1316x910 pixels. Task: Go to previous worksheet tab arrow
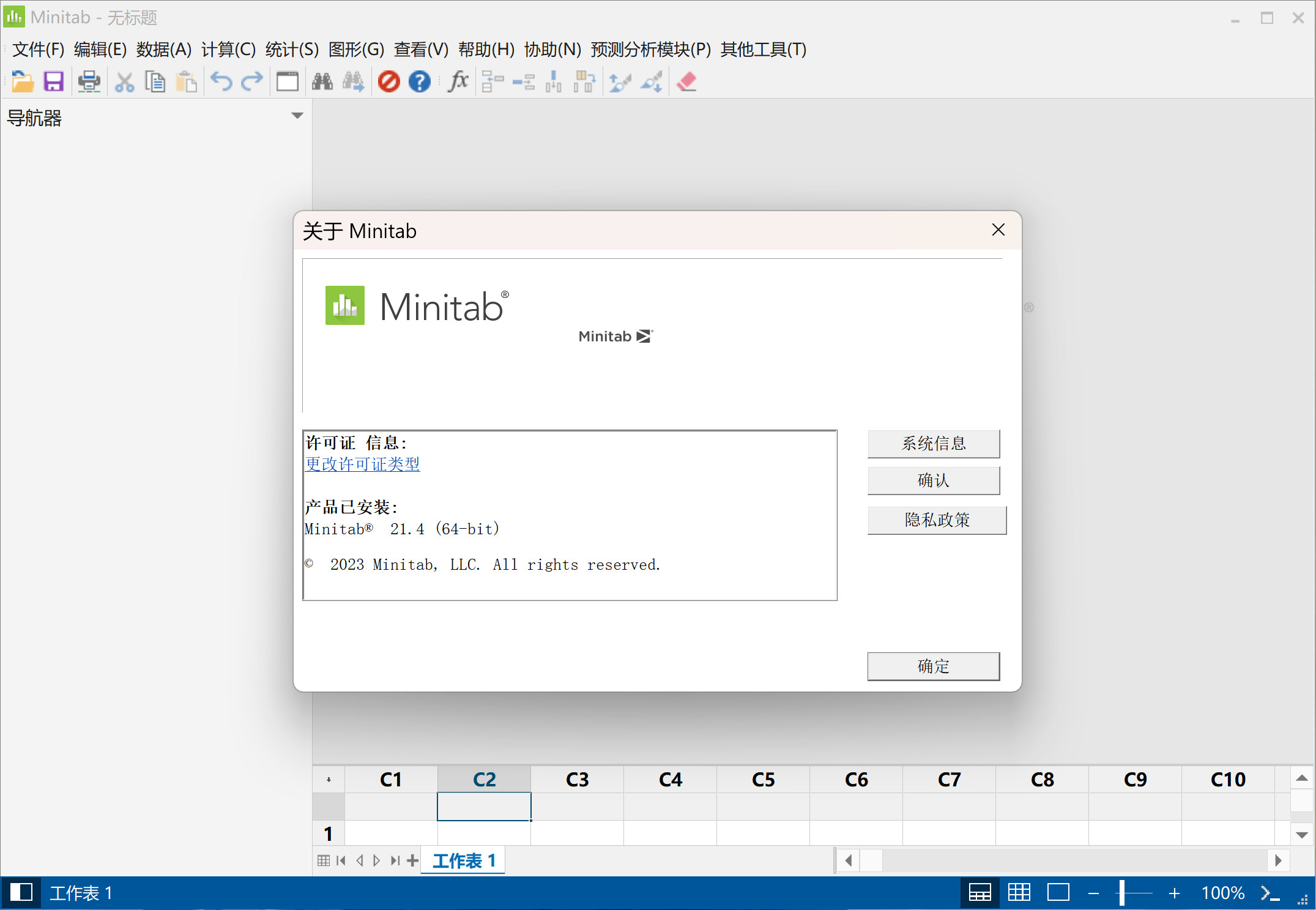click(360, 861)
